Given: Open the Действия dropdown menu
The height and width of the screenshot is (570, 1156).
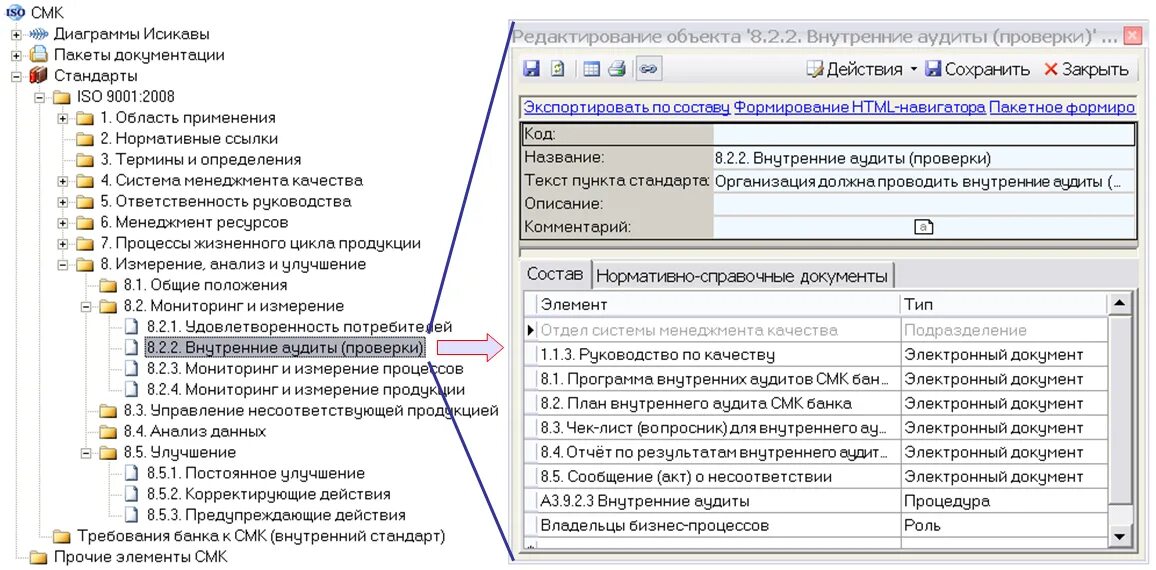Looking at the screenshot, I should [x=861, y=69].
